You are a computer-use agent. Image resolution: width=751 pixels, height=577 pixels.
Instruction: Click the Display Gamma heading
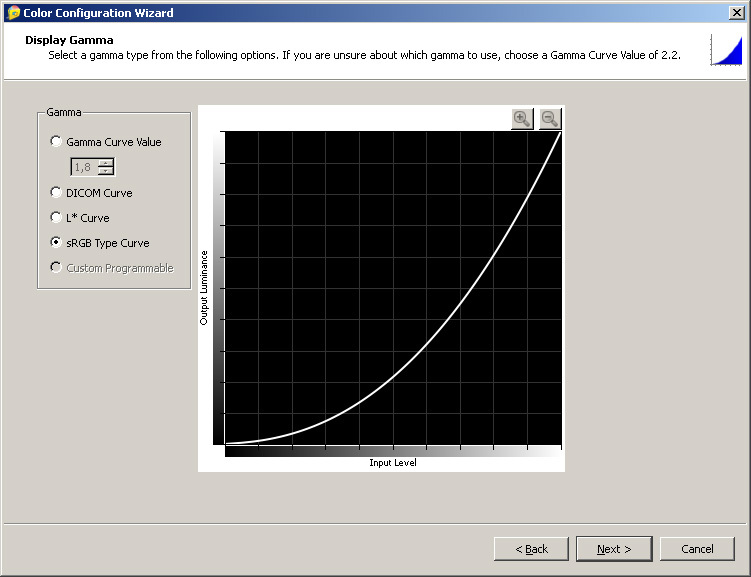click(x=69, y=40)
